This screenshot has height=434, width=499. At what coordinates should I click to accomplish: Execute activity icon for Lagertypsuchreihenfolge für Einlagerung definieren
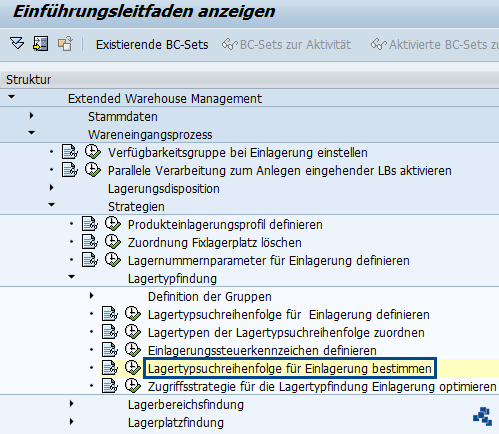tap(133, 314)
